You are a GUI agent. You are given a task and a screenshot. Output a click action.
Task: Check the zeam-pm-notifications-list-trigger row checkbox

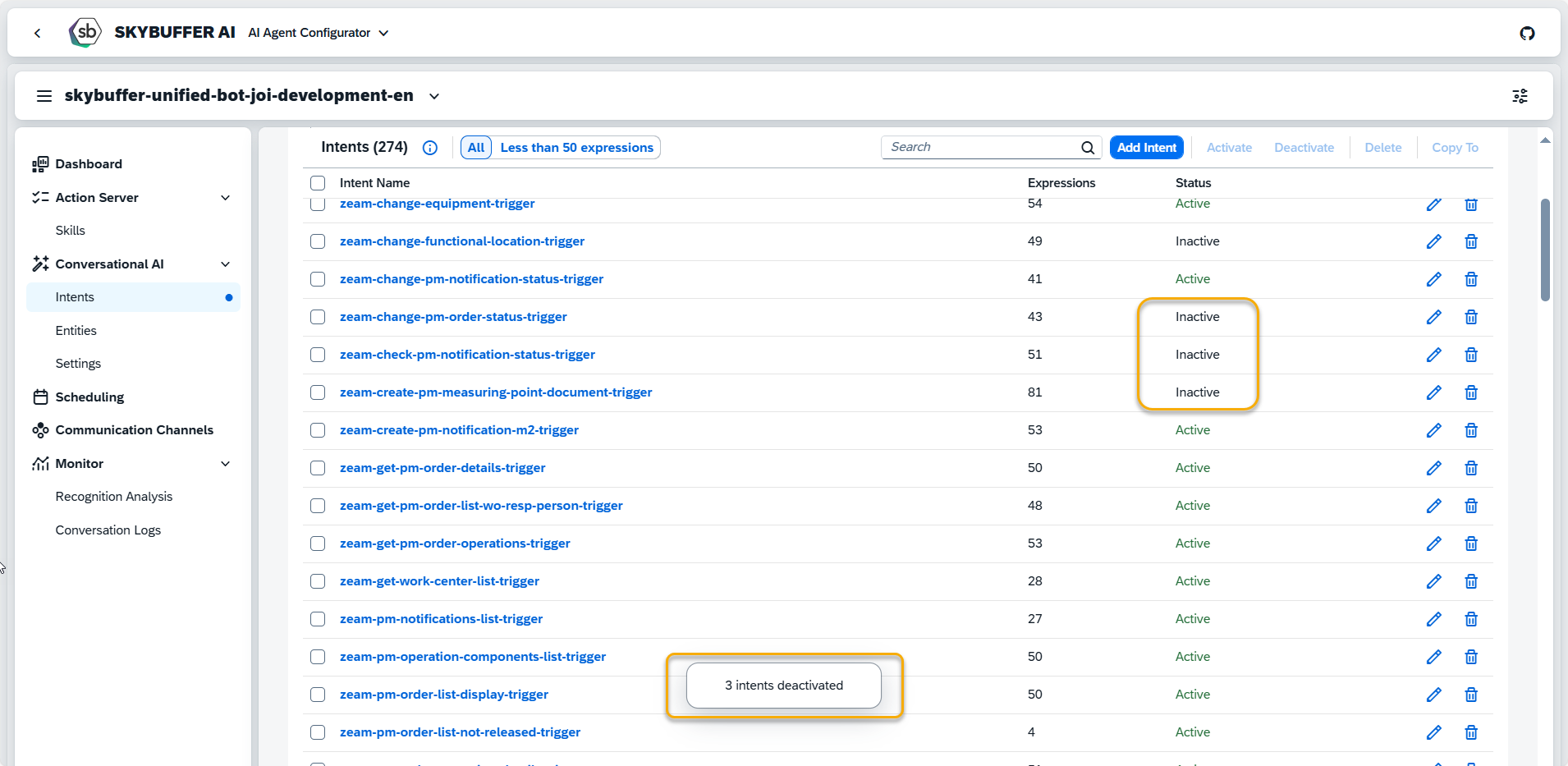click(x=318, y=619)
